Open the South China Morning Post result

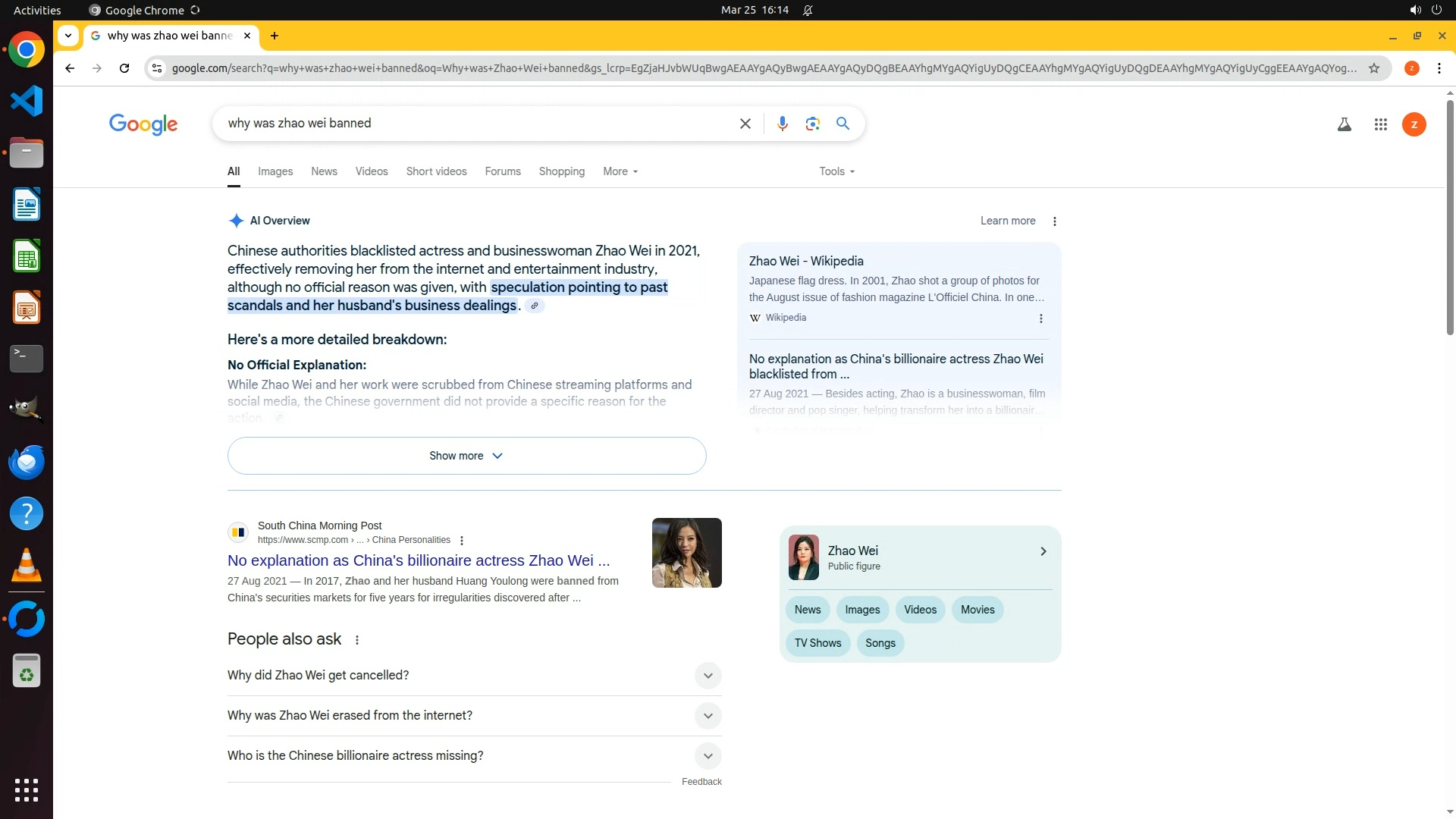point(418,560)
